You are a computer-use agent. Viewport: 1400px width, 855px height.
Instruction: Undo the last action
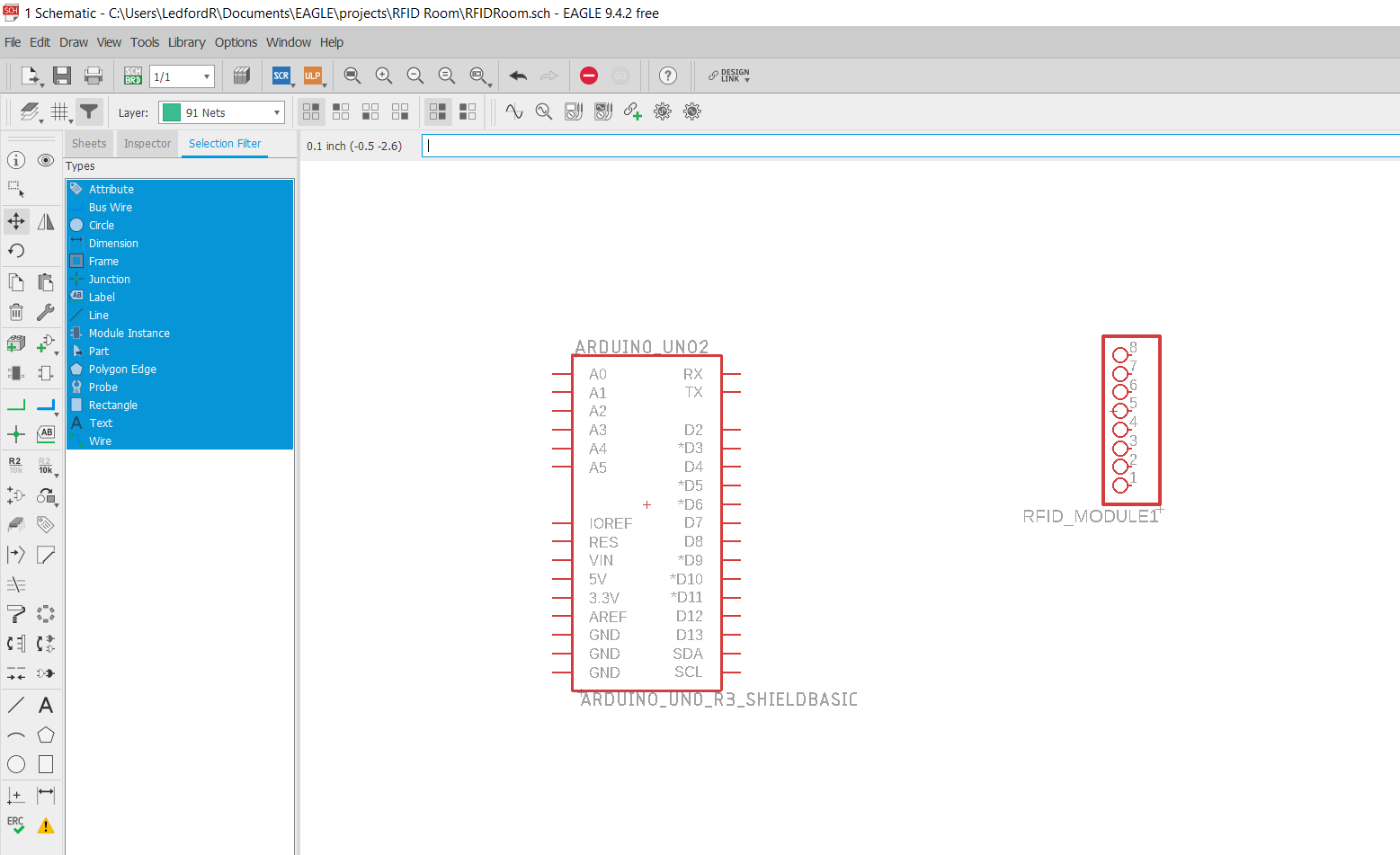click(x=518, y=76)
